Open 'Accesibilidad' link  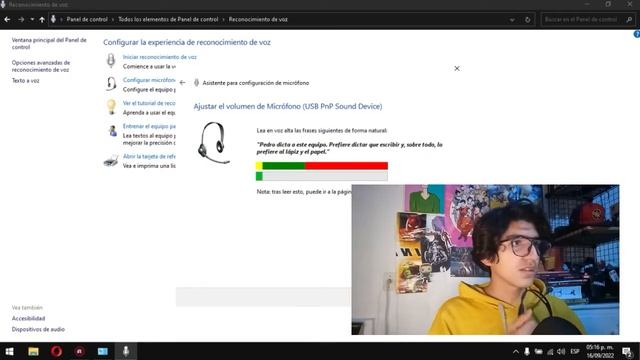click(28, 318)
